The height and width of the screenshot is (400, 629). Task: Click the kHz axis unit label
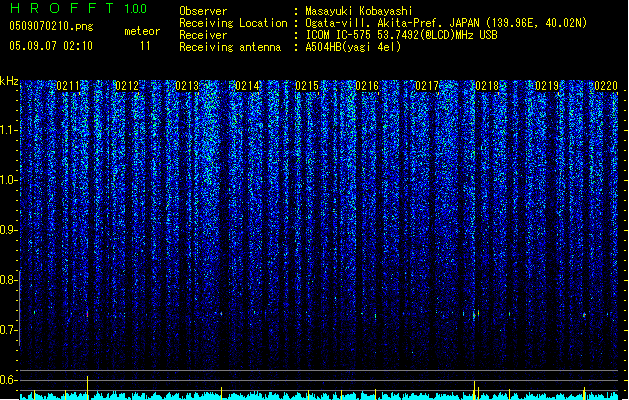coord(9,81)
